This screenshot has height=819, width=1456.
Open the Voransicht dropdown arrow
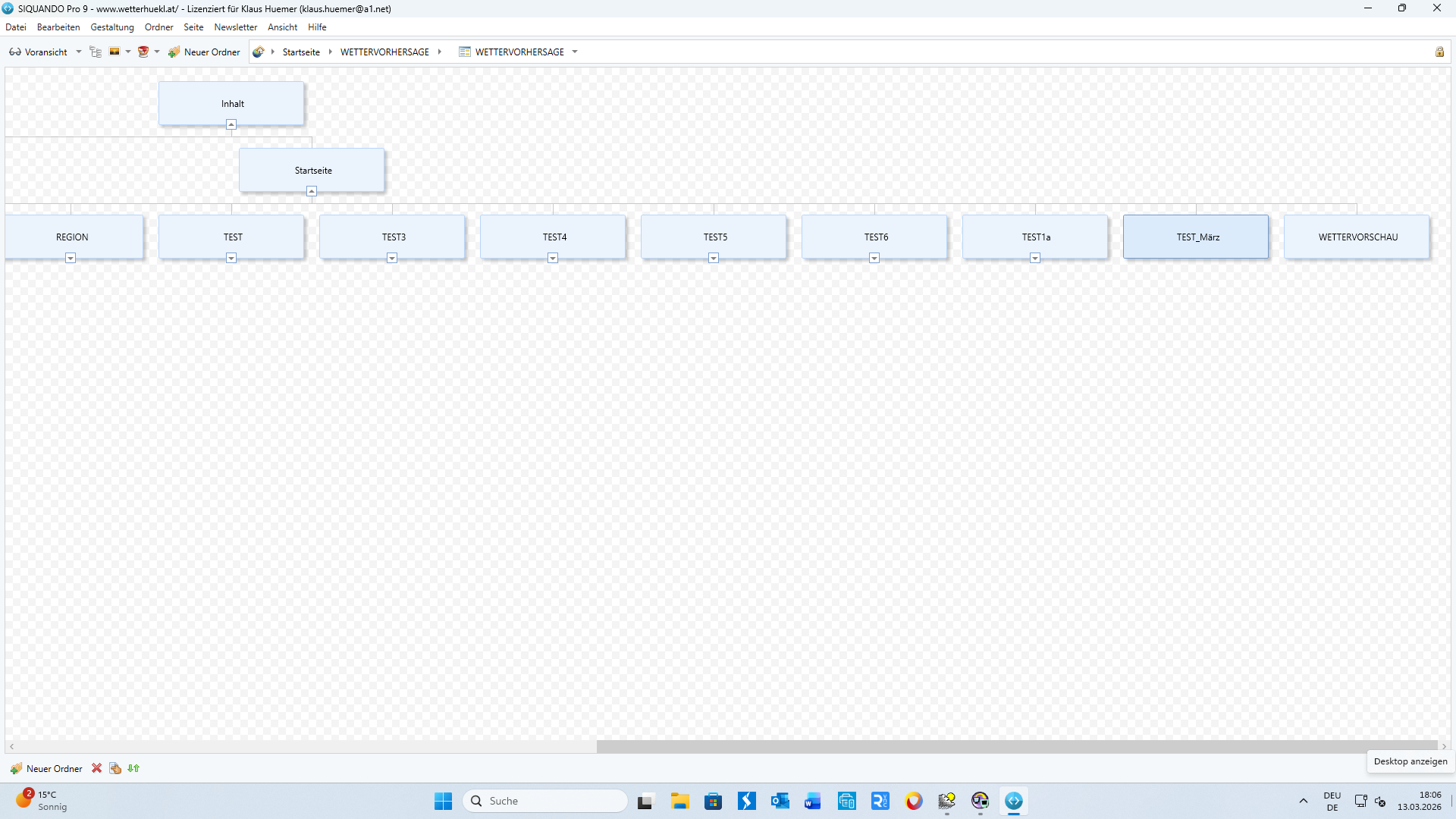79,52
